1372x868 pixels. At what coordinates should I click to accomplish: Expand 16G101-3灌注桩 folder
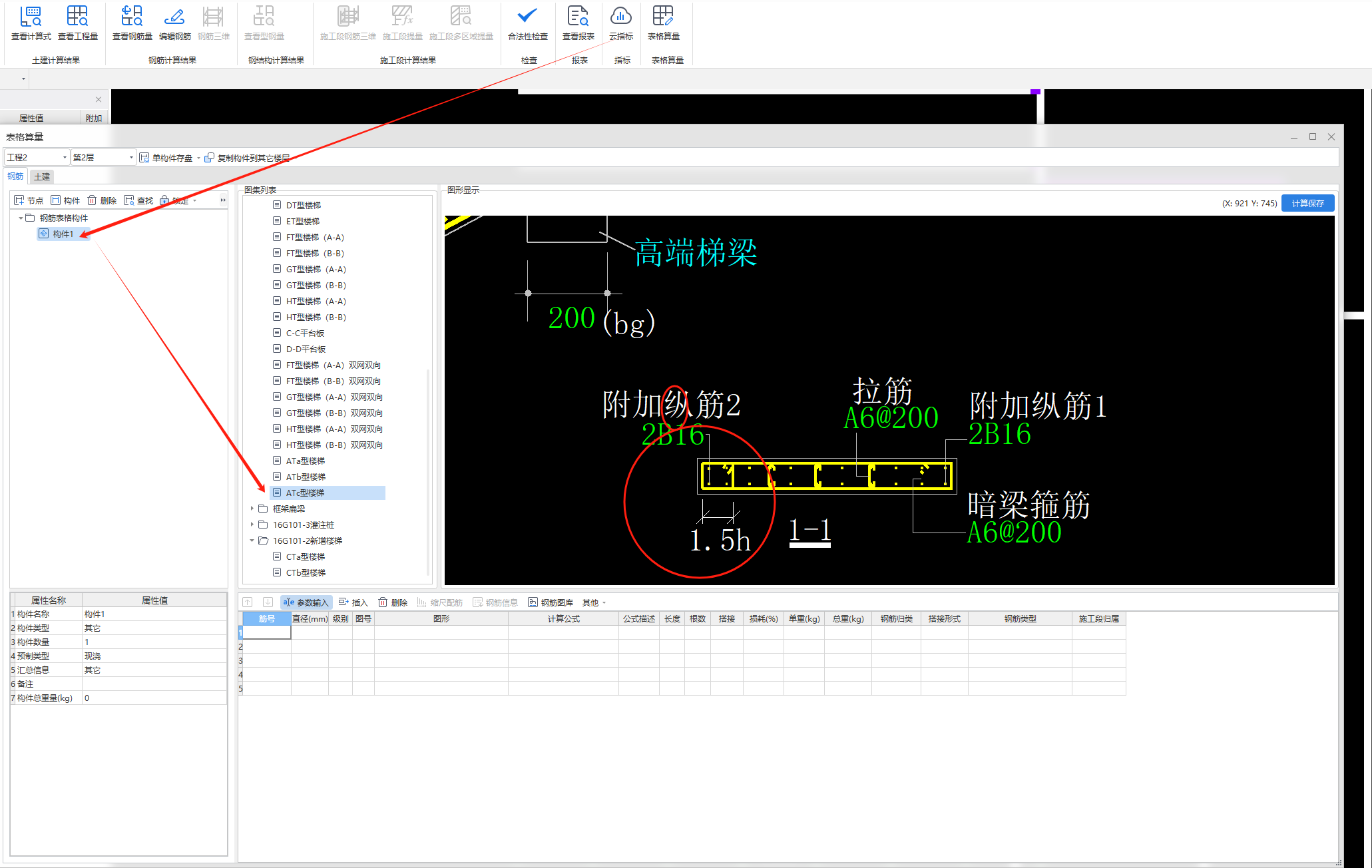[x=252, y=525]
